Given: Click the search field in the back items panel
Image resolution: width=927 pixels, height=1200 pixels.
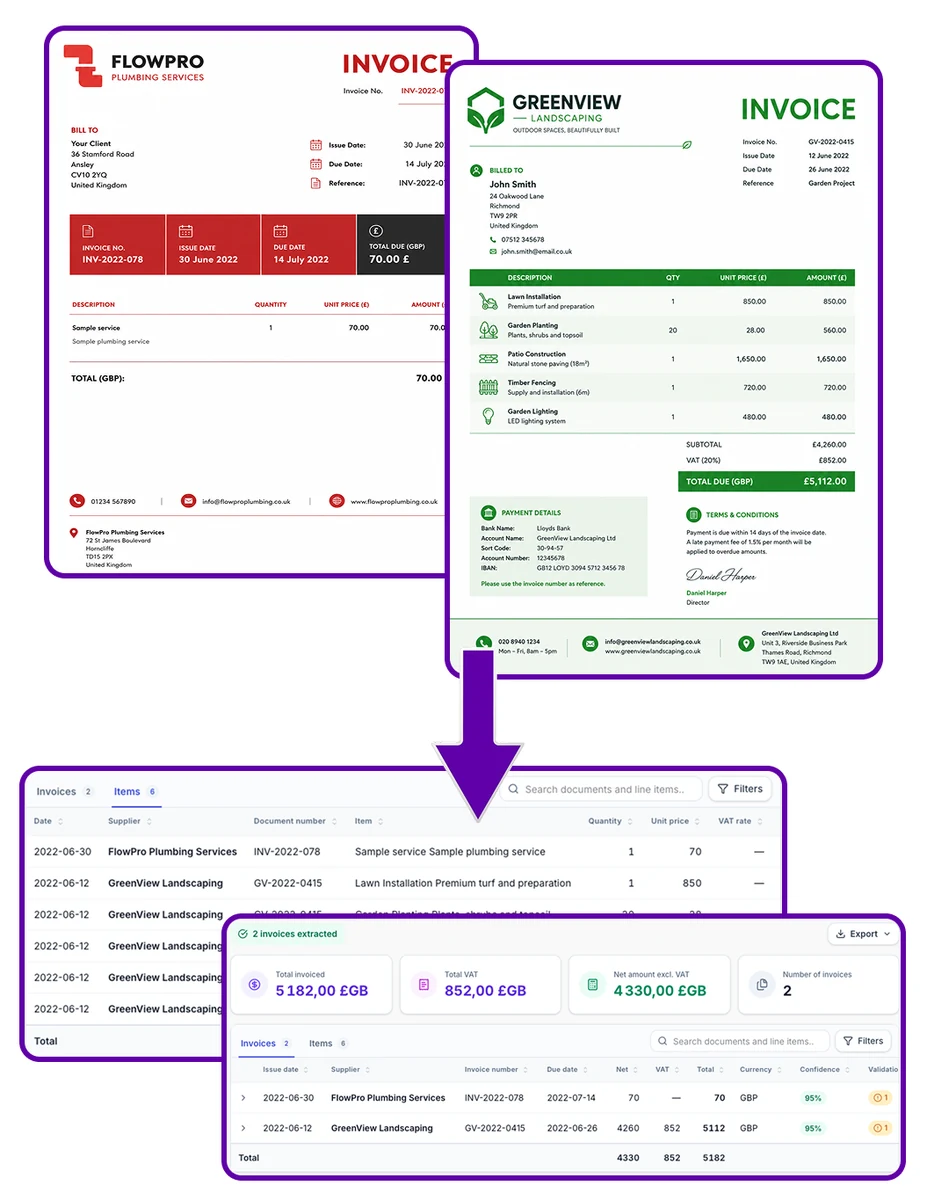Looking at the screenshot, I should pyautogui.click(x=600, y=789).
